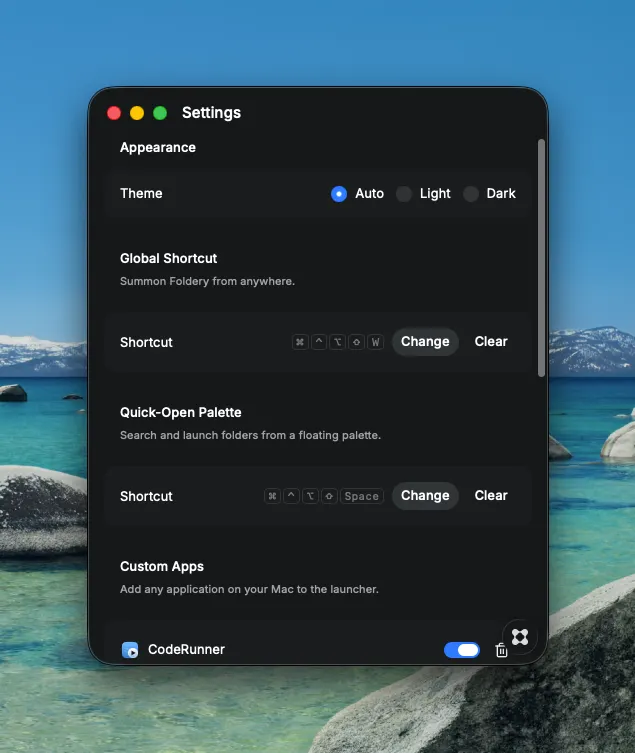Image resolution: width=635 pixels, height=753 pixels.
Task: Change the Quick-Open Palette shortcut
Action: tap(425, 496)
